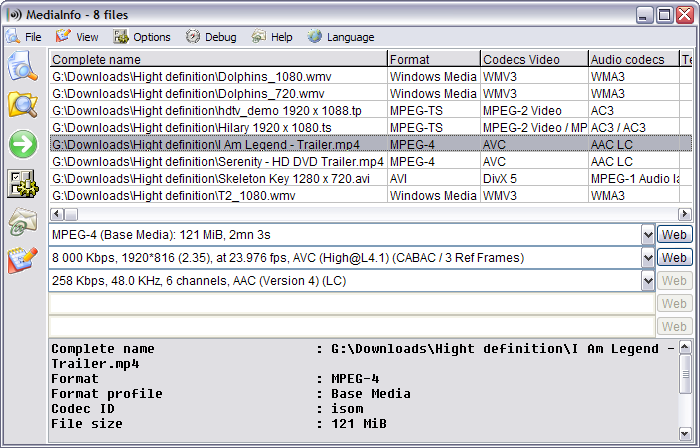Click the video stream summary text field
The width and height of the screenshot is (700, 448).
[346, 257]
